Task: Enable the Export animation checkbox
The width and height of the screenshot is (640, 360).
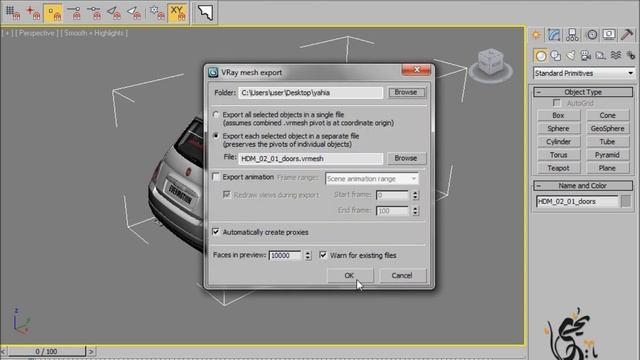Action: pos(216,177)
